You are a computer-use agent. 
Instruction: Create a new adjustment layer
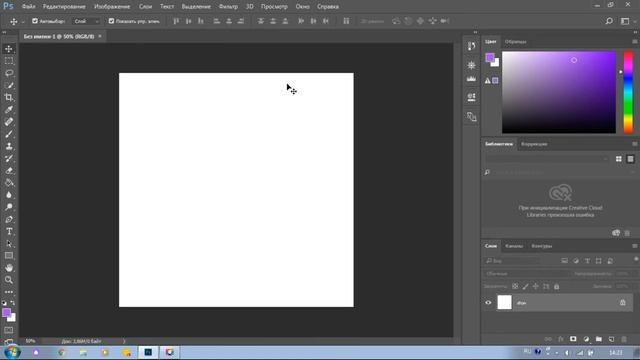[x=586, y=339]
